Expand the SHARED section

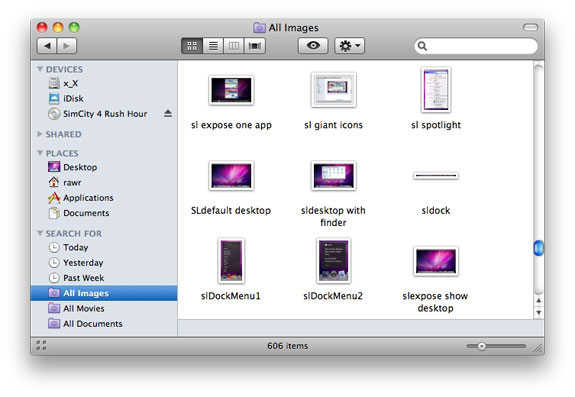click(40, 134)
